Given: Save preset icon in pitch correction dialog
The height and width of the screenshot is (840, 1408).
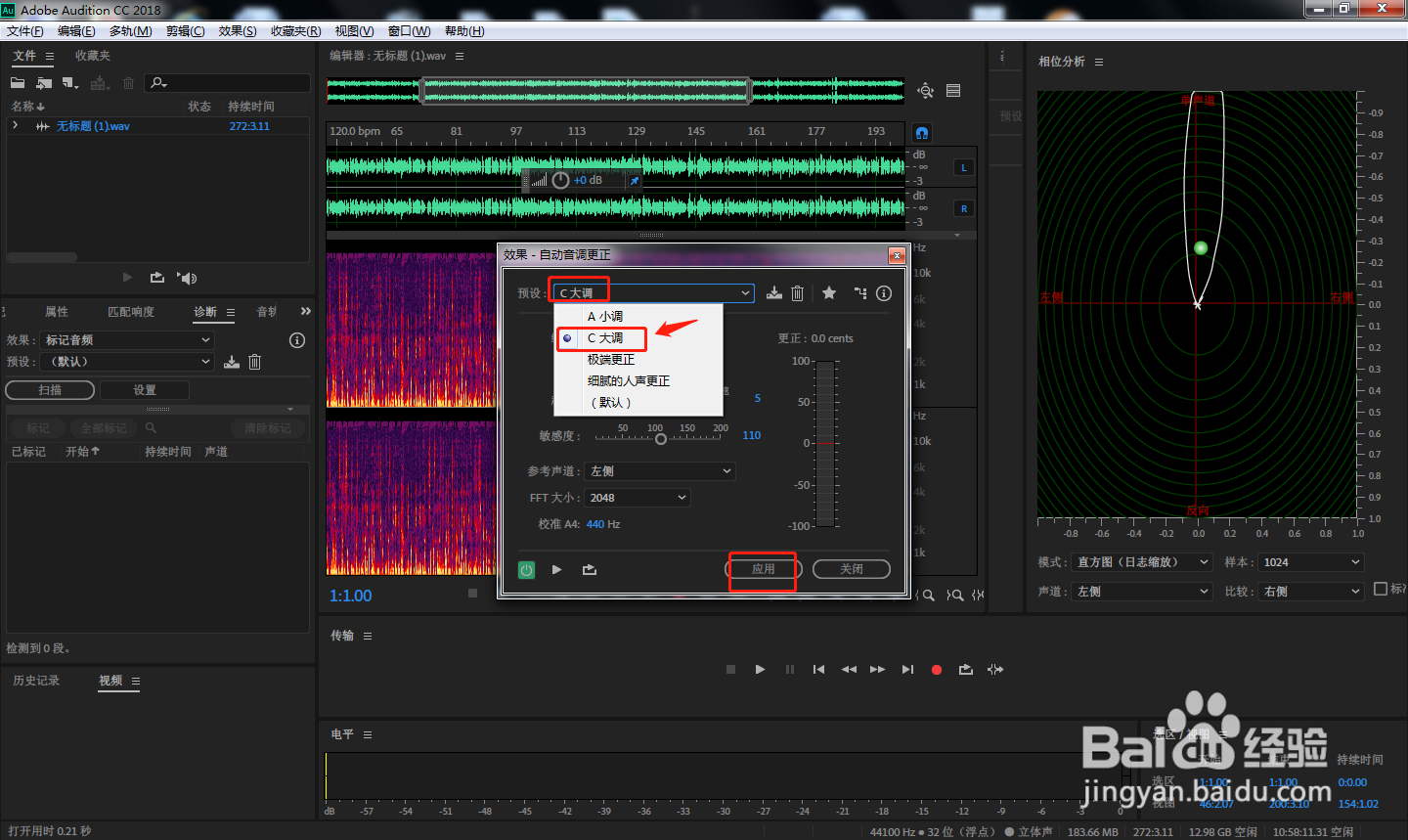Looking at the screenshot, I should 774,292.
